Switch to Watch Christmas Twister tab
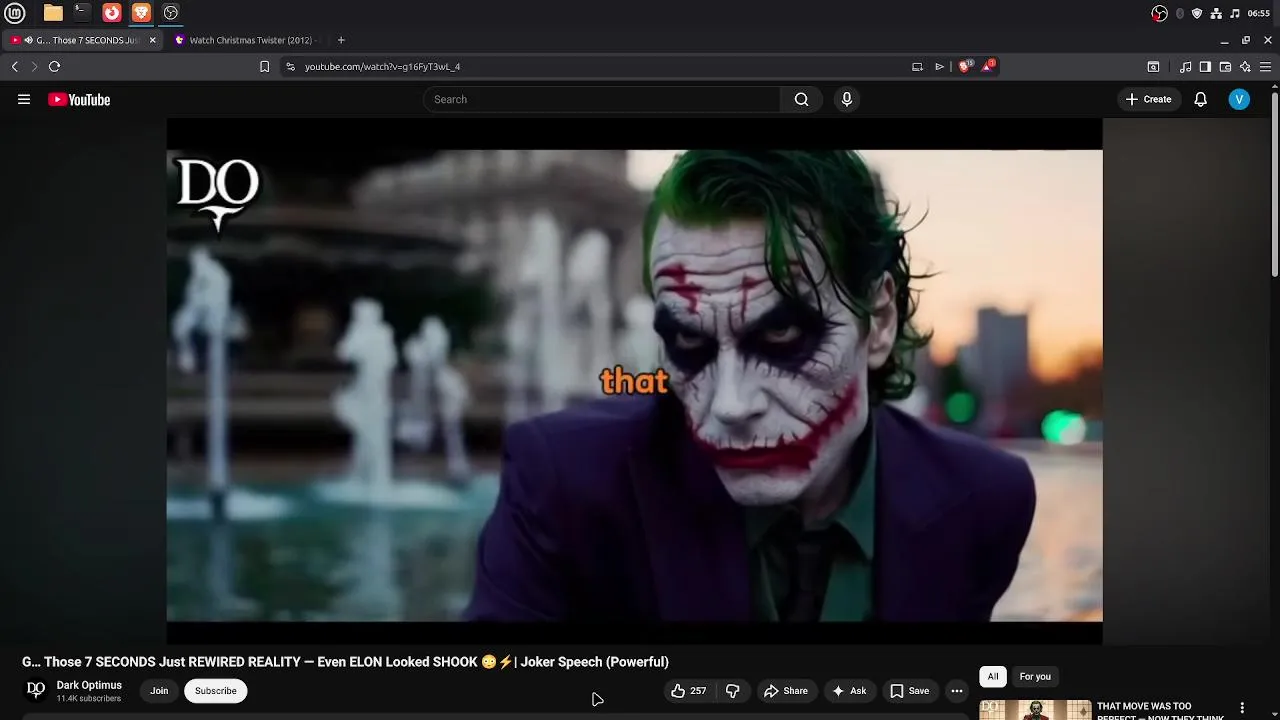 [247, 40]
